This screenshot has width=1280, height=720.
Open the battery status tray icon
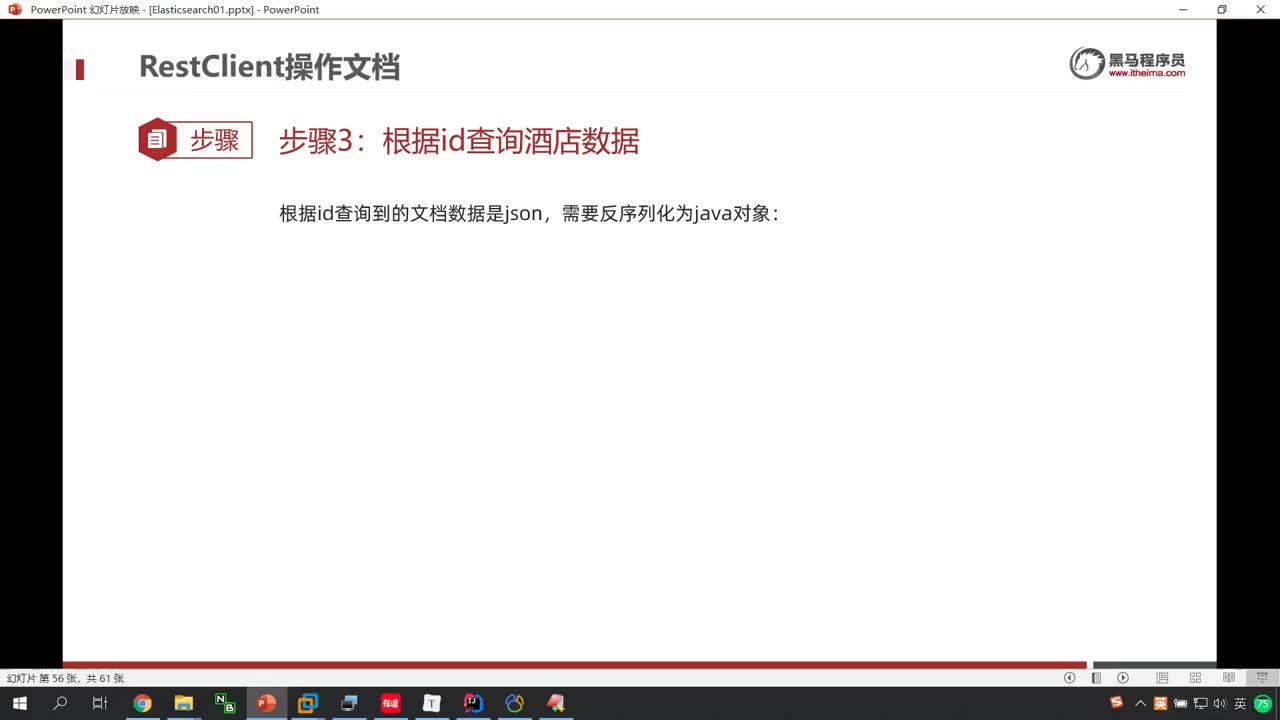click(x=1181, y=703)
